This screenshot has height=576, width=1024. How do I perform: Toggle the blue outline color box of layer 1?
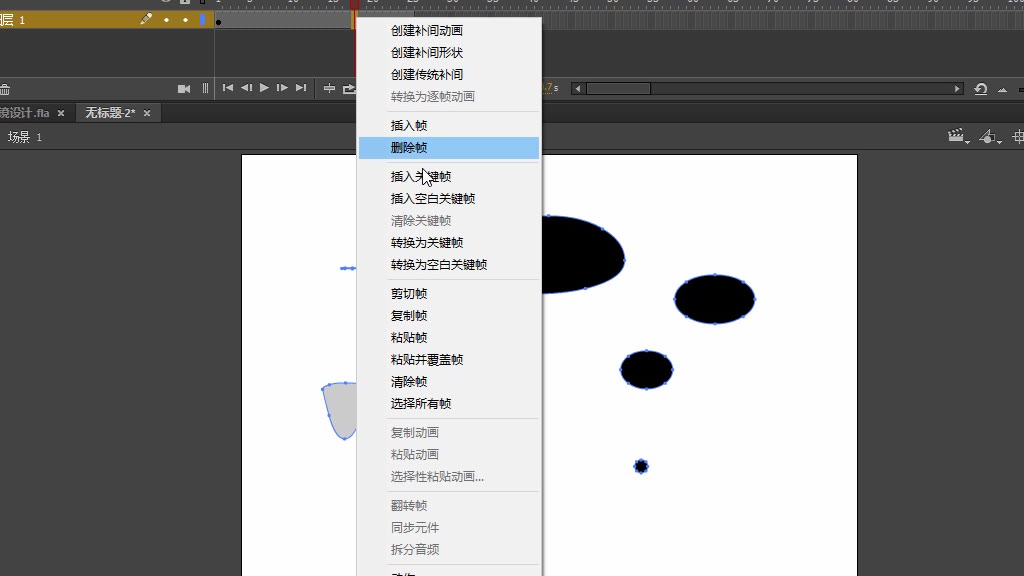[x=202, y=20]
